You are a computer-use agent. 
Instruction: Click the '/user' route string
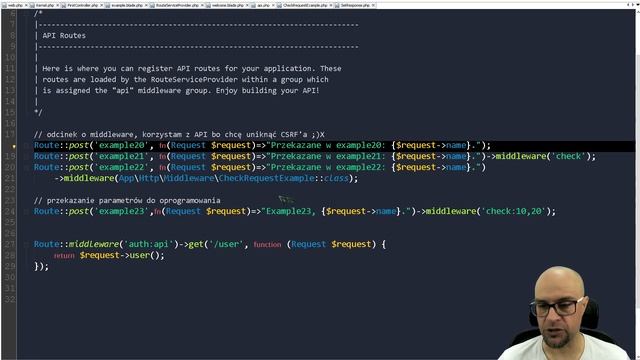coord(226,244)
